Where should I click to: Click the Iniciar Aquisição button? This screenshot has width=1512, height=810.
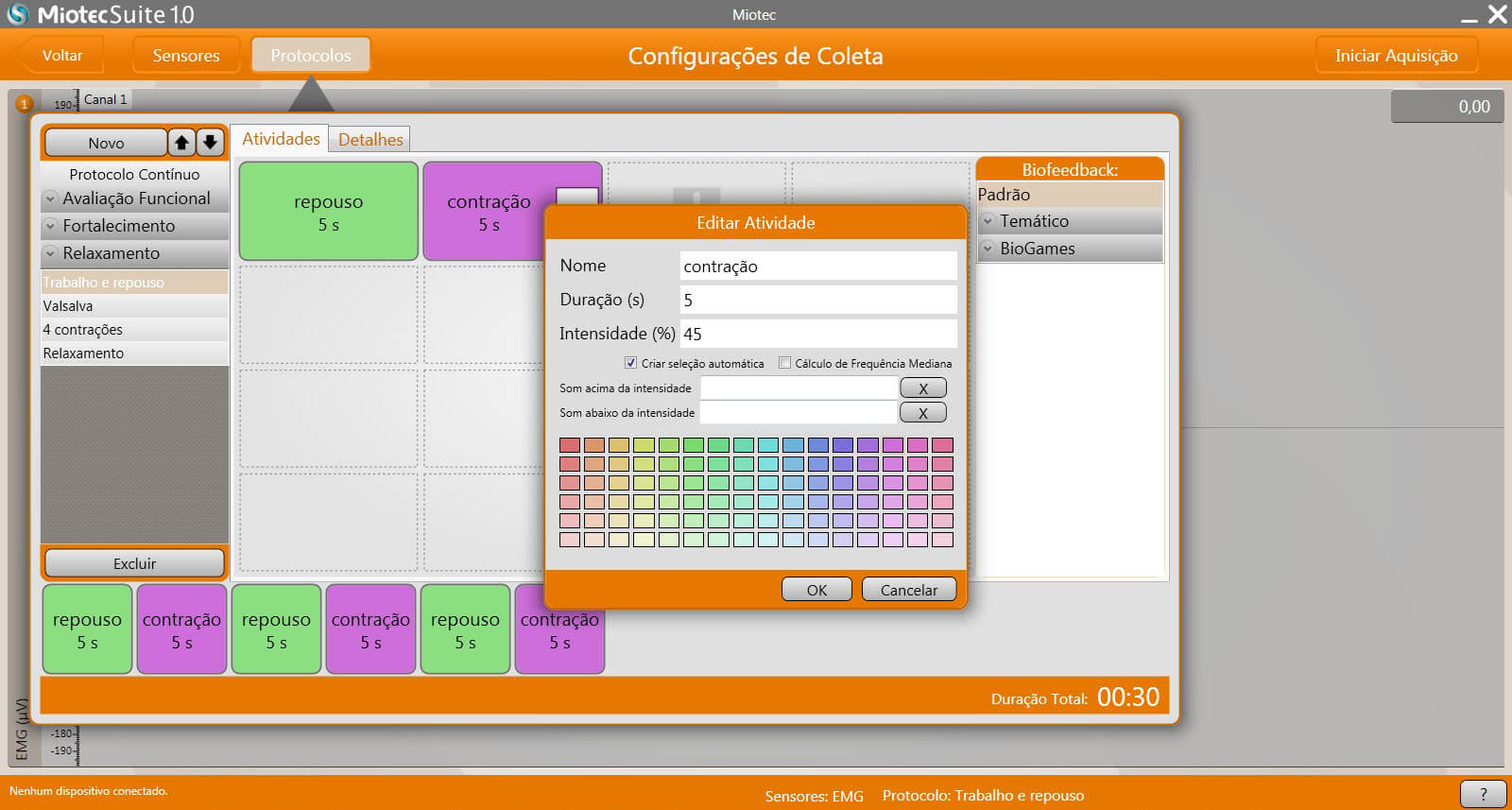pyautogui.click(x=1396, y=56)
